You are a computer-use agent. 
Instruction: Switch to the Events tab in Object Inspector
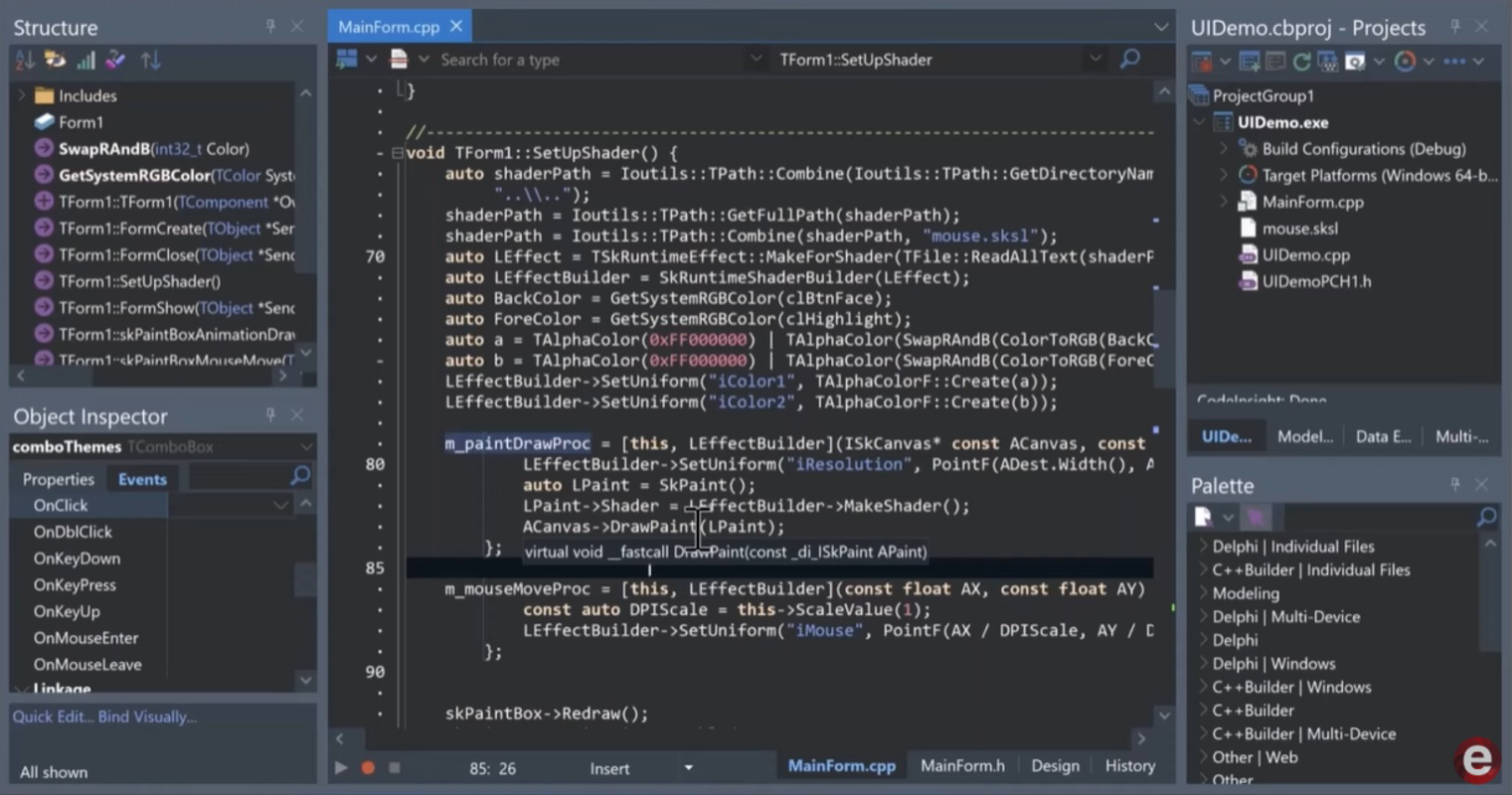coord(141,478)
